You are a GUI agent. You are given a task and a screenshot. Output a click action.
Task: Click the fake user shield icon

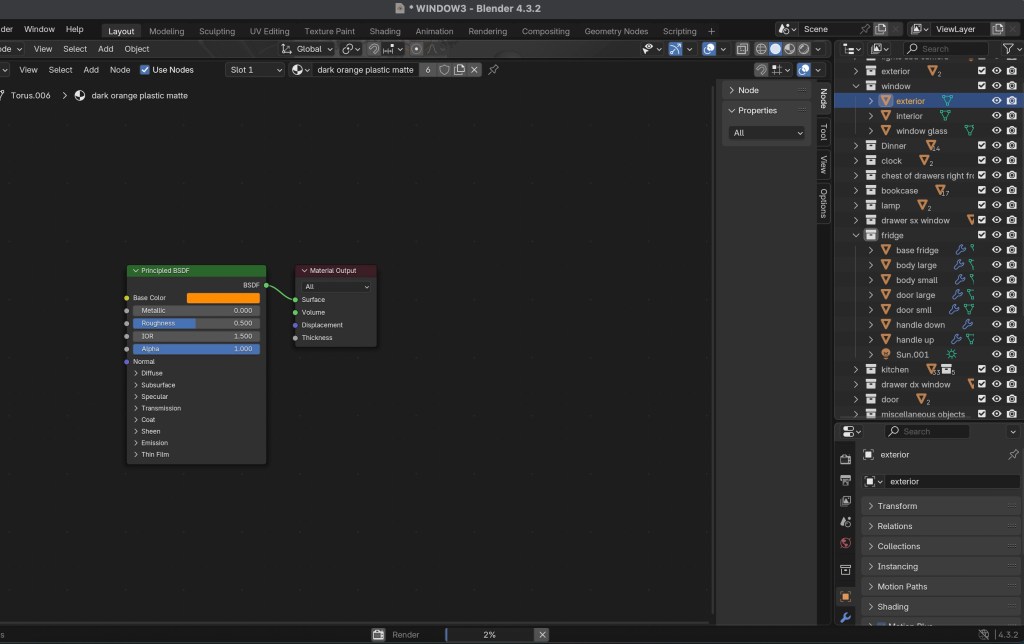445,70
